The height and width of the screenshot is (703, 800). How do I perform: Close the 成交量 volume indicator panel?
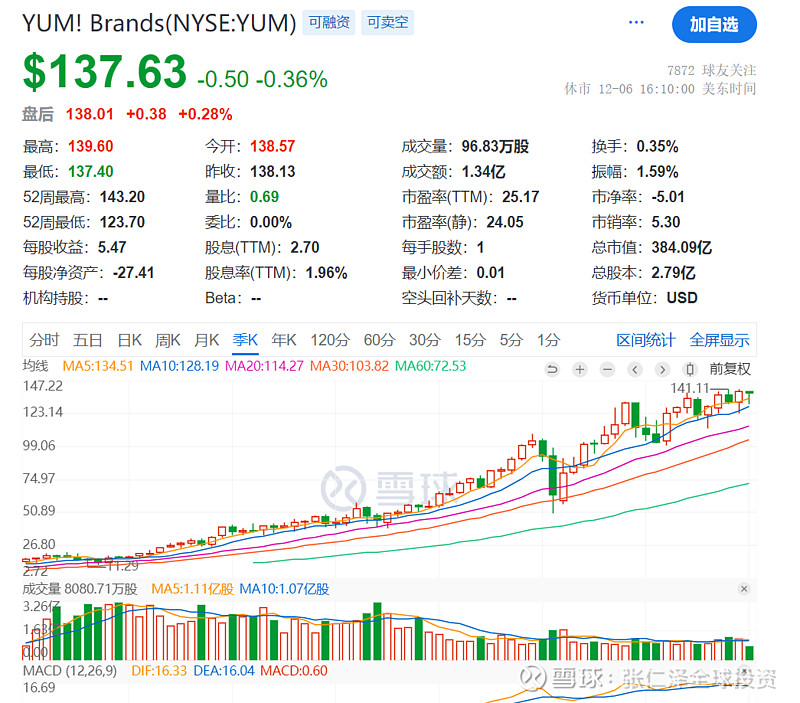(744, 589)
